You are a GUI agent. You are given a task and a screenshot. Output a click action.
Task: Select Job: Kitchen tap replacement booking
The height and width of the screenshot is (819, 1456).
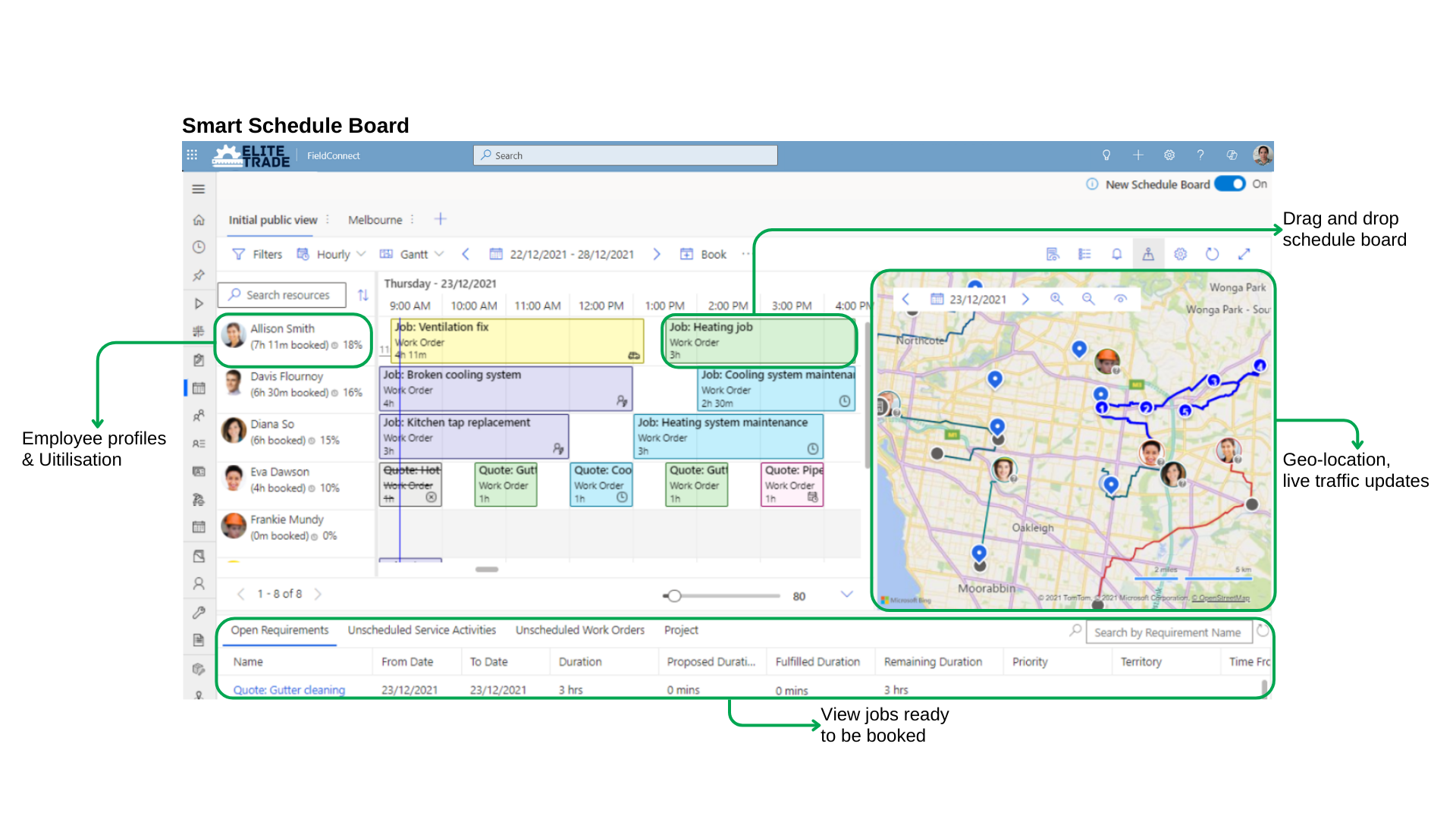pos(474,436)
